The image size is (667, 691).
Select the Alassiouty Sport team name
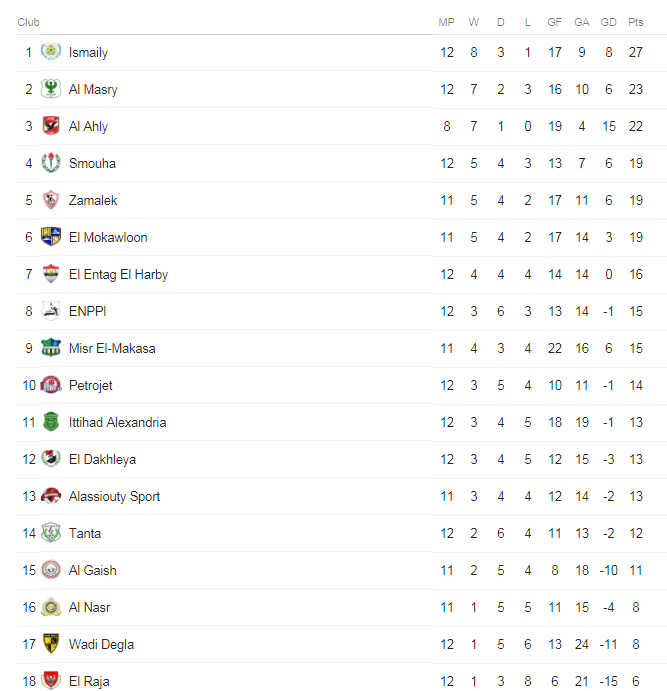click(114, 496)
